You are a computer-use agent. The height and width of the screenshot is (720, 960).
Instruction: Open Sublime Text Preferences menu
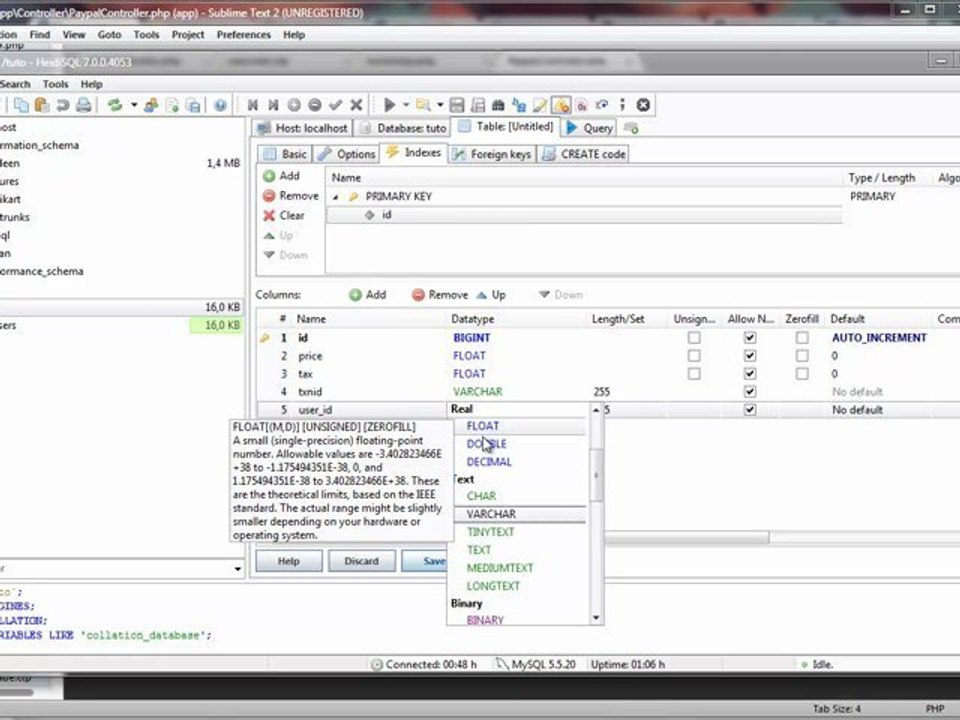tap(244, 35)
